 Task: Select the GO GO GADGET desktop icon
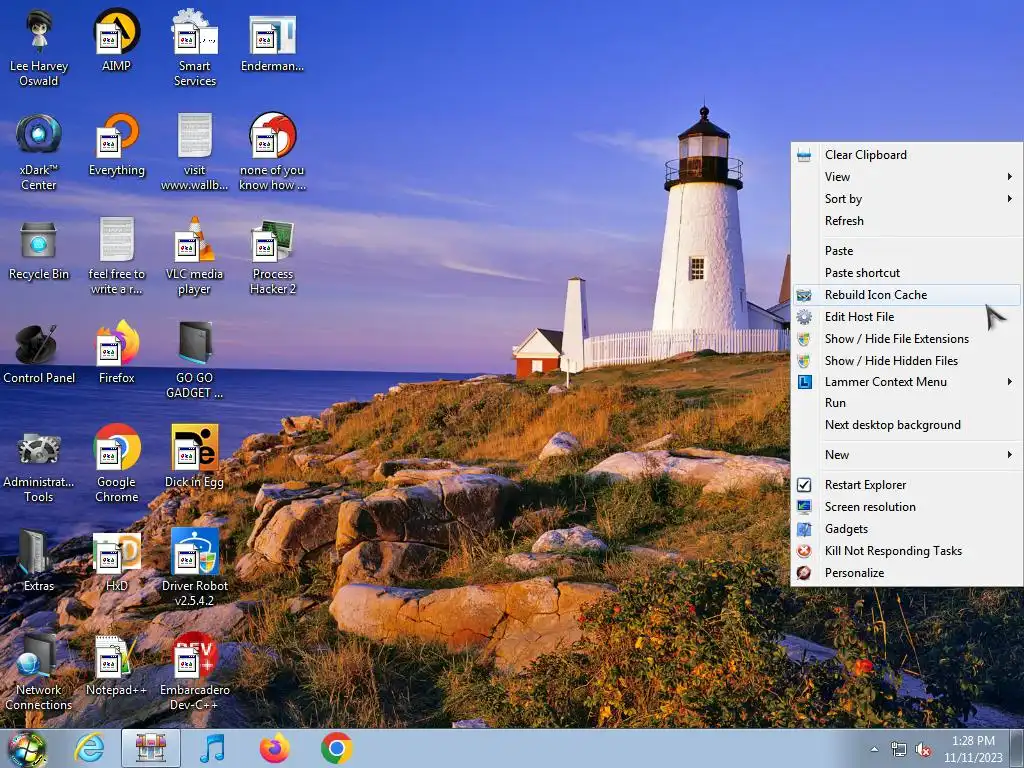pyautogui.click(x=195, y=360)
